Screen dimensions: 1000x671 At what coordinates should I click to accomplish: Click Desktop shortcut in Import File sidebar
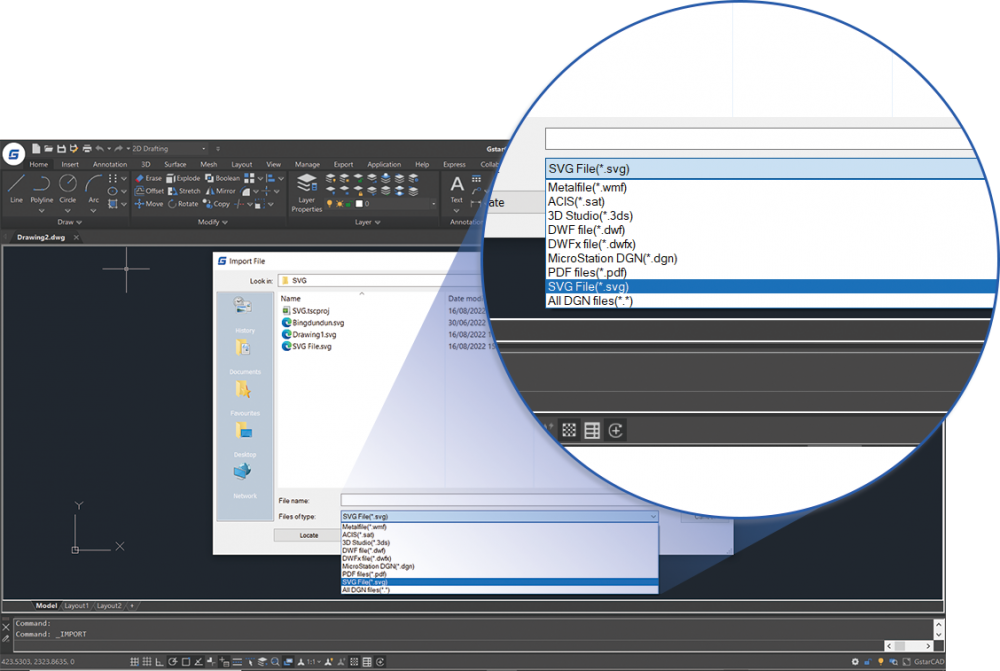[244, 439]
